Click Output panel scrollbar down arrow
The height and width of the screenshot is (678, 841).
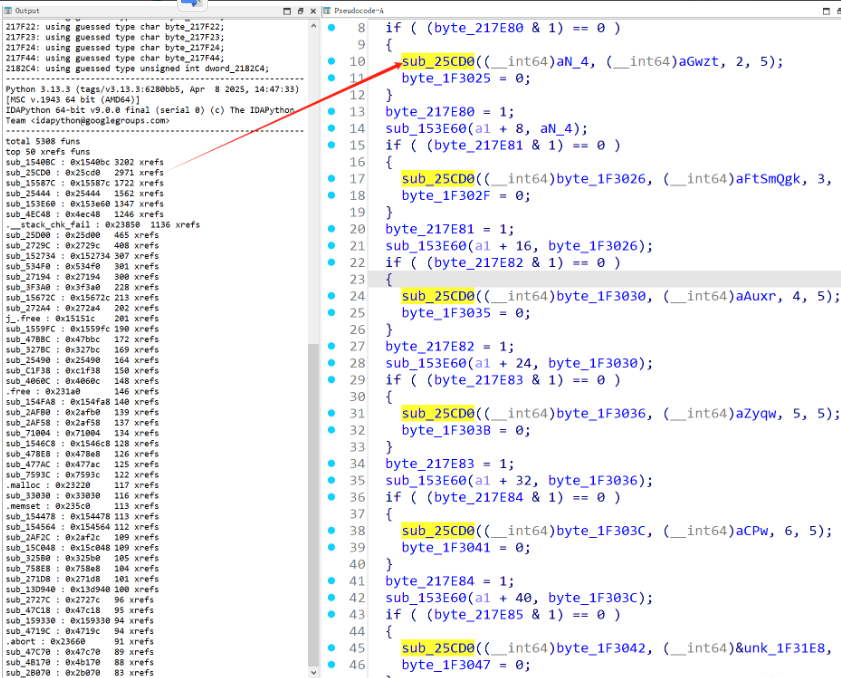point(314,673)
